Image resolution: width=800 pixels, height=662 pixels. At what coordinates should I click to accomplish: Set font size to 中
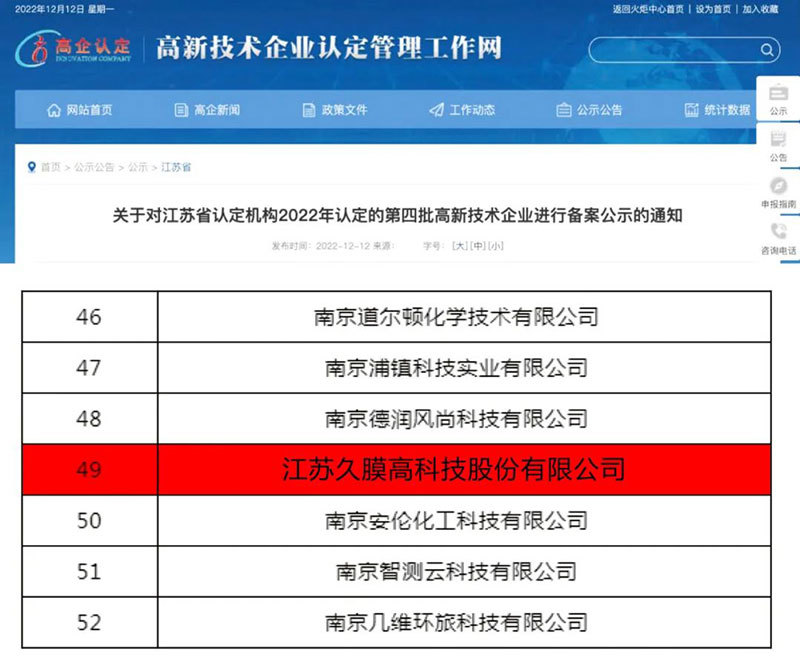(x=478, y=246)
